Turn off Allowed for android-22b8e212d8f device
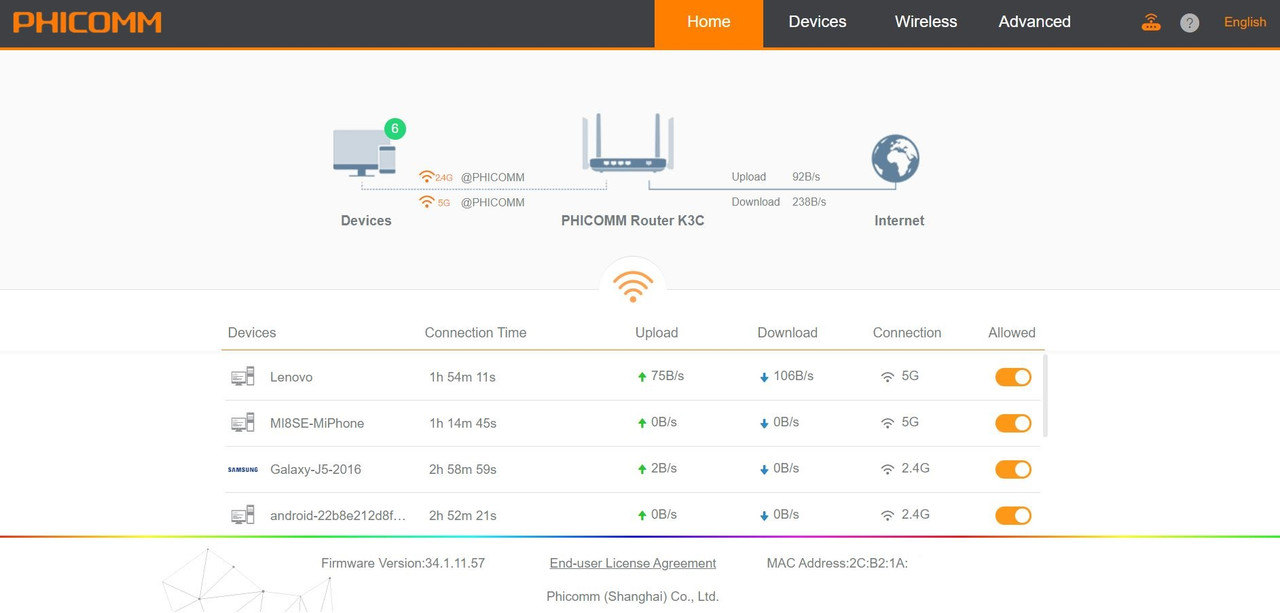 pos(1013,515)
